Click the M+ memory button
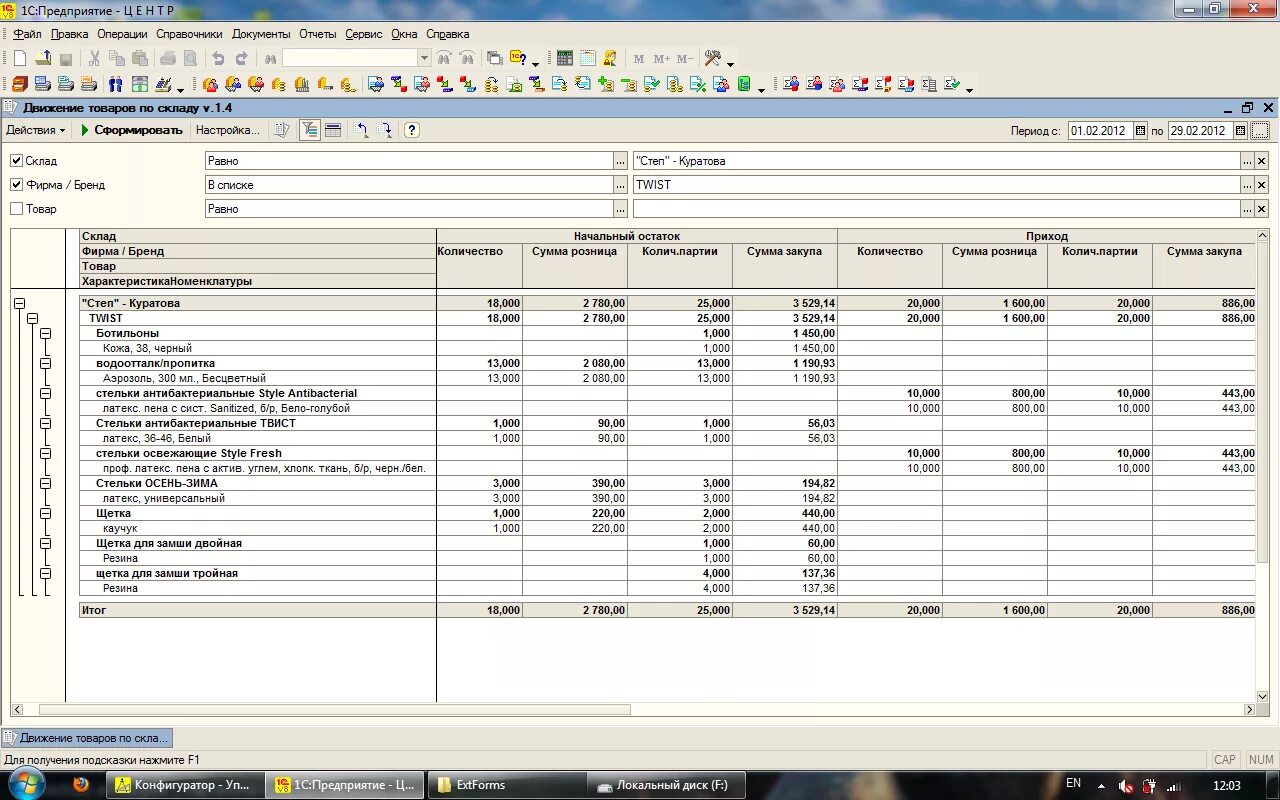Screen dimensions: 1280x800 click(x=661, y=59)
